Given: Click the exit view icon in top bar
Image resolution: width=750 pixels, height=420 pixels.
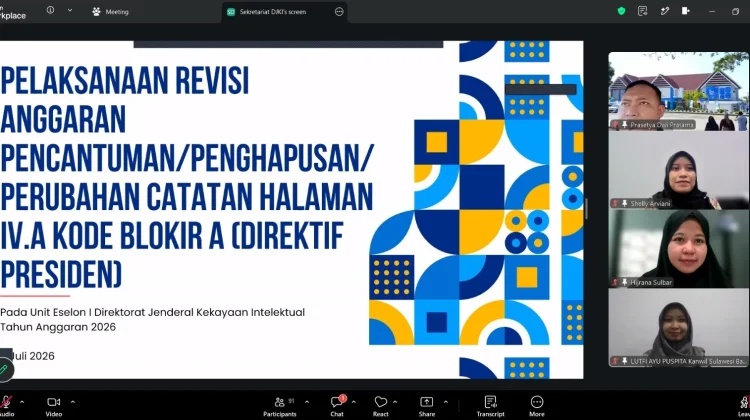Looking at the screenshot, I should 686,11.
